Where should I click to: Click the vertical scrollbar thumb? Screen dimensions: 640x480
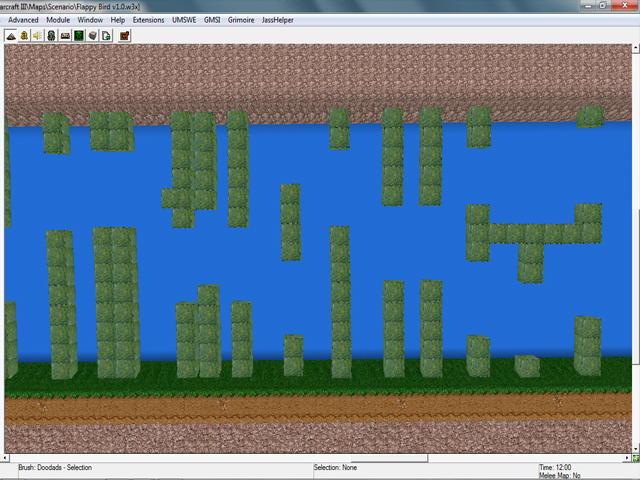(636, 288)
